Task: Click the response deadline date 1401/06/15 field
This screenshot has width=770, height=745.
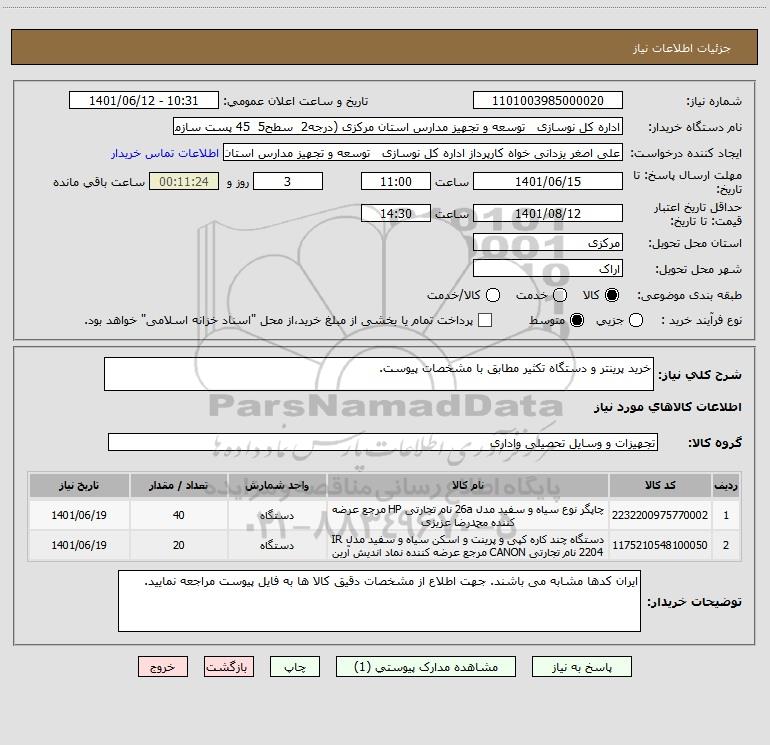Action: pos(548,181)
